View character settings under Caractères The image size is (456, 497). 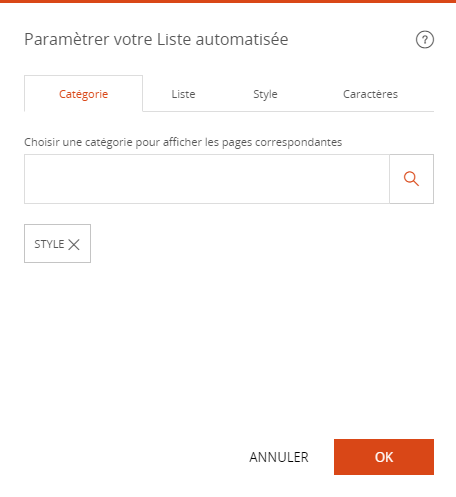(370, 94)
